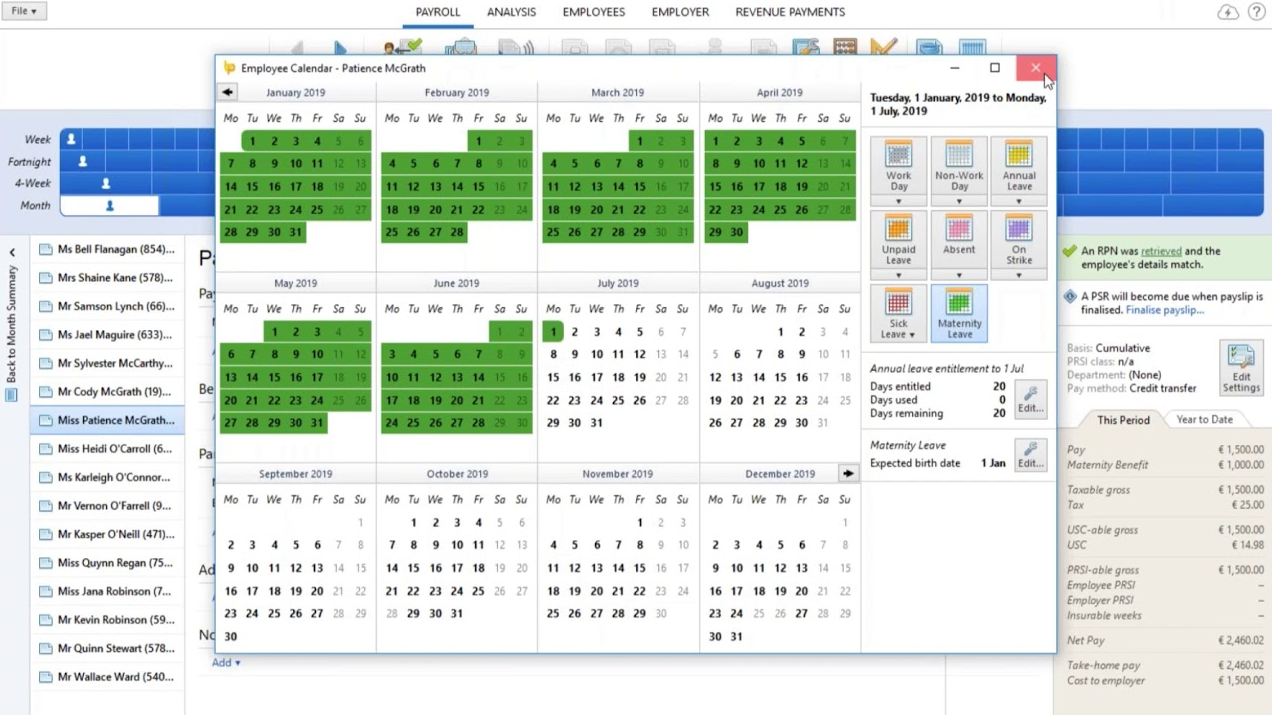
Task: Click the Finalise payslip link
Action: [1164, 311]
